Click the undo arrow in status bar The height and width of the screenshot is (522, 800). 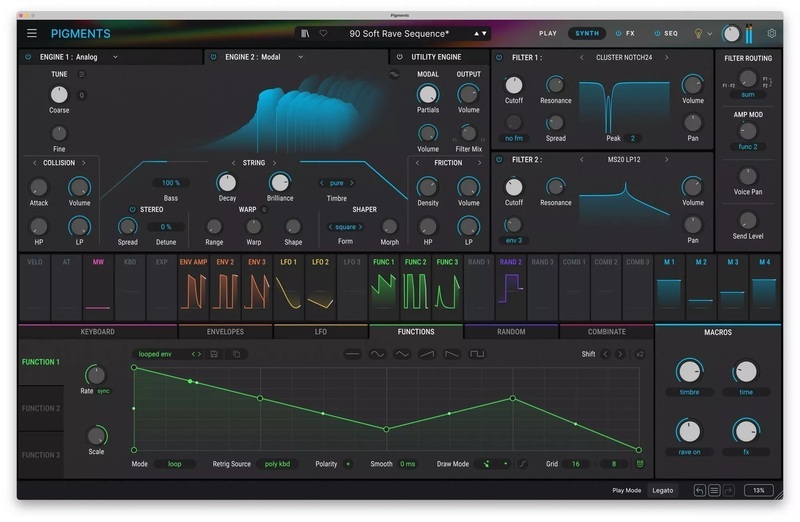[699, 490]
